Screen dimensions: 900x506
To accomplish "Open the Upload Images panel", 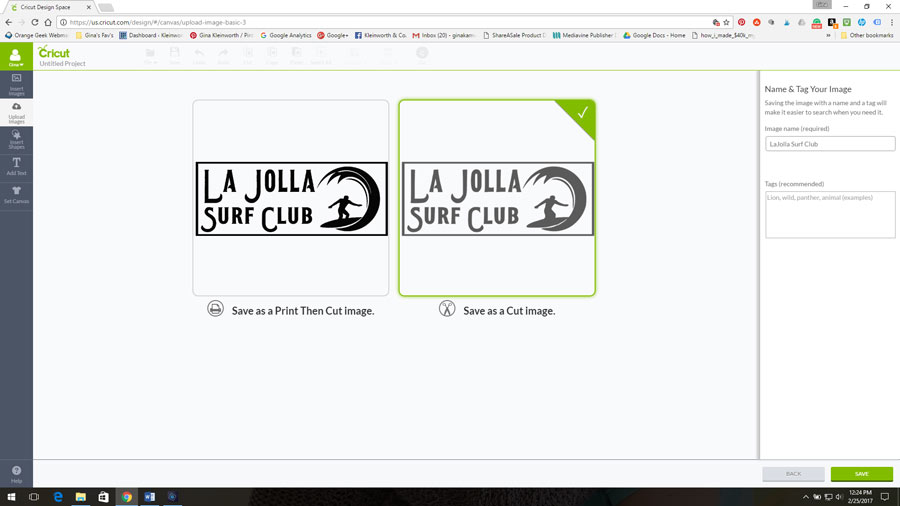I will pyautogui.click(x=16, y=113).
